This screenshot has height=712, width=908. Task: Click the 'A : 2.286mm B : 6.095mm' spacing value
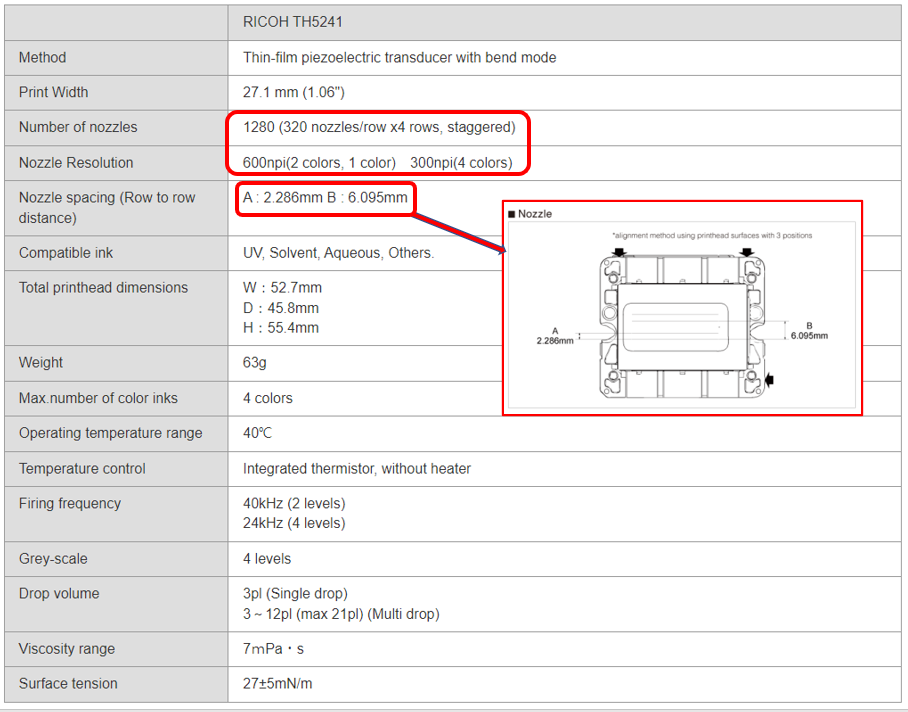(x=325, y=197)
